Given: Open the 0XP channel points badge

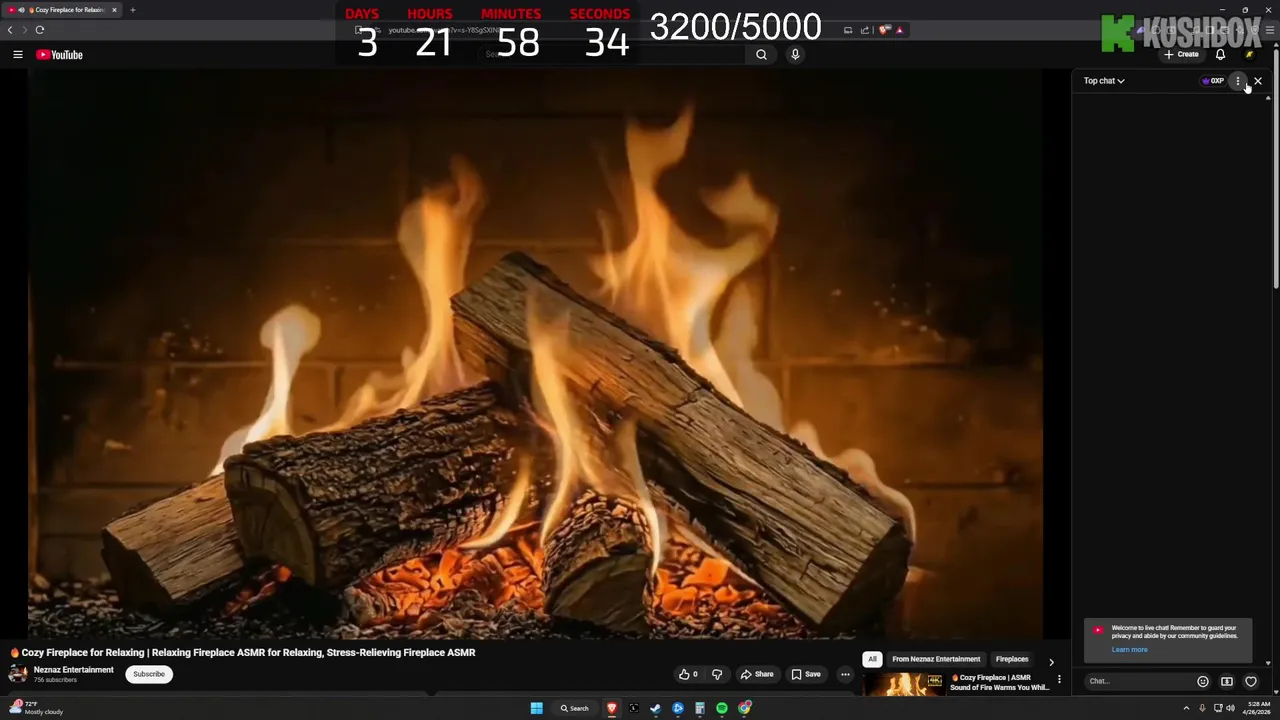Looking at the screenshot, I should pos(1213,81).
